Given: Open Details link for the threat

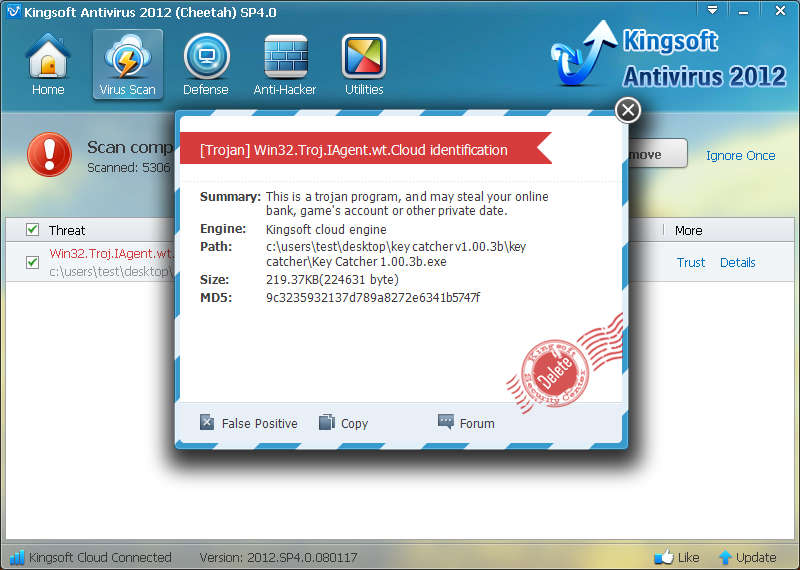Looking at the screenshot, I should click(x=737, y=262).
